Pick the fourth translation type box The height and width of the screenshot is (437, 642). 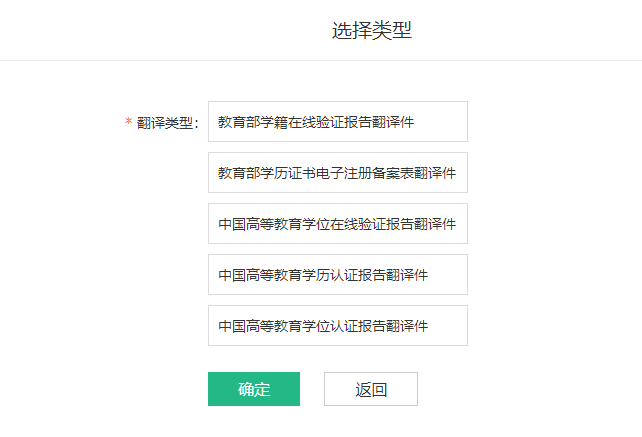337,275
